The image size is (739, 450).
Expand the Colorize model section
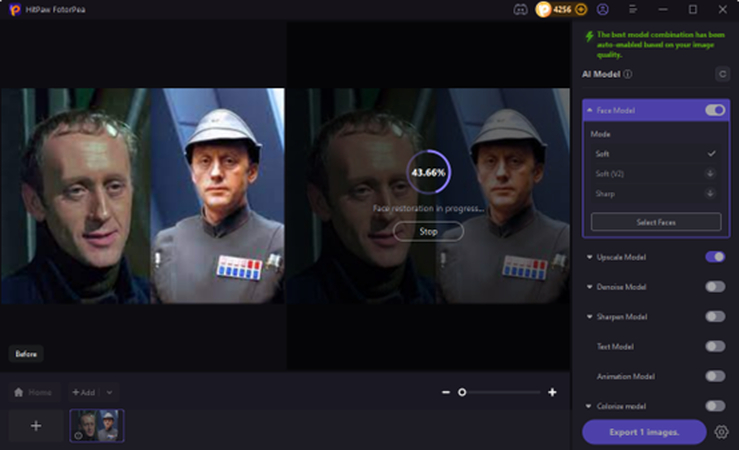[589, 406]
